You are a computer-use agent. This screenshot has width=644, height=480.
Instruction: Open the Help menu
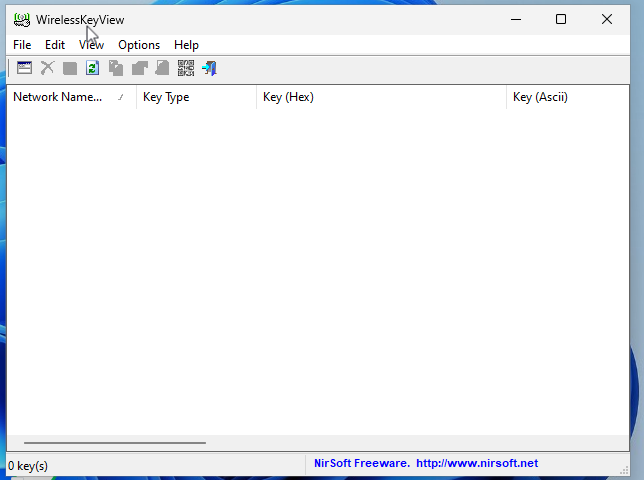186,45
